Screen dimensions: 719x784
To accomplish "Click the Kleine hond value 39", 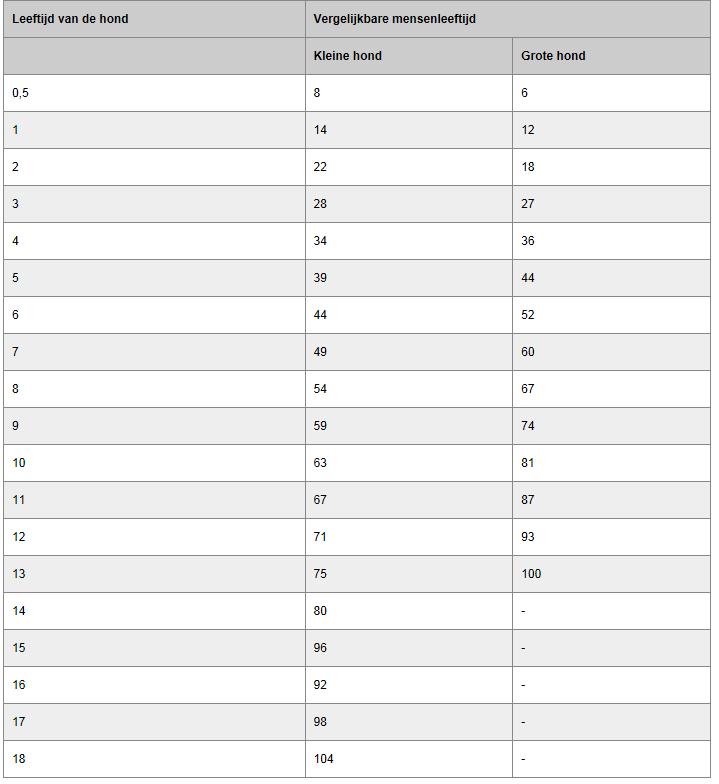I will click(x=320, y=278).
